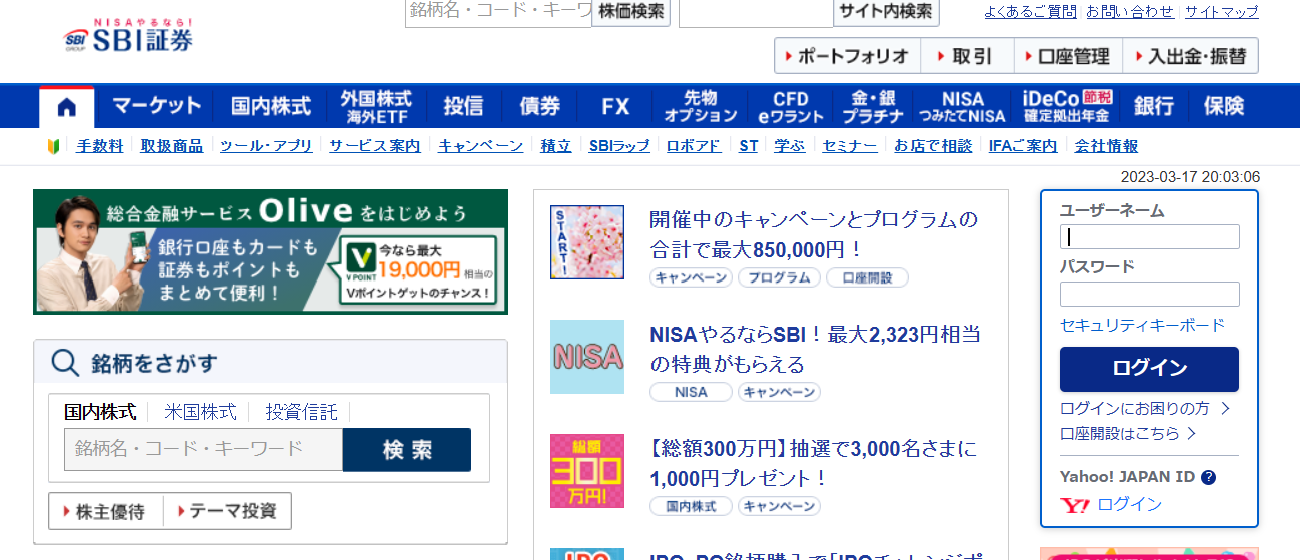Click the 株価検索 button
This screenshot has height=560, width=1300.
tap(631, 12)
